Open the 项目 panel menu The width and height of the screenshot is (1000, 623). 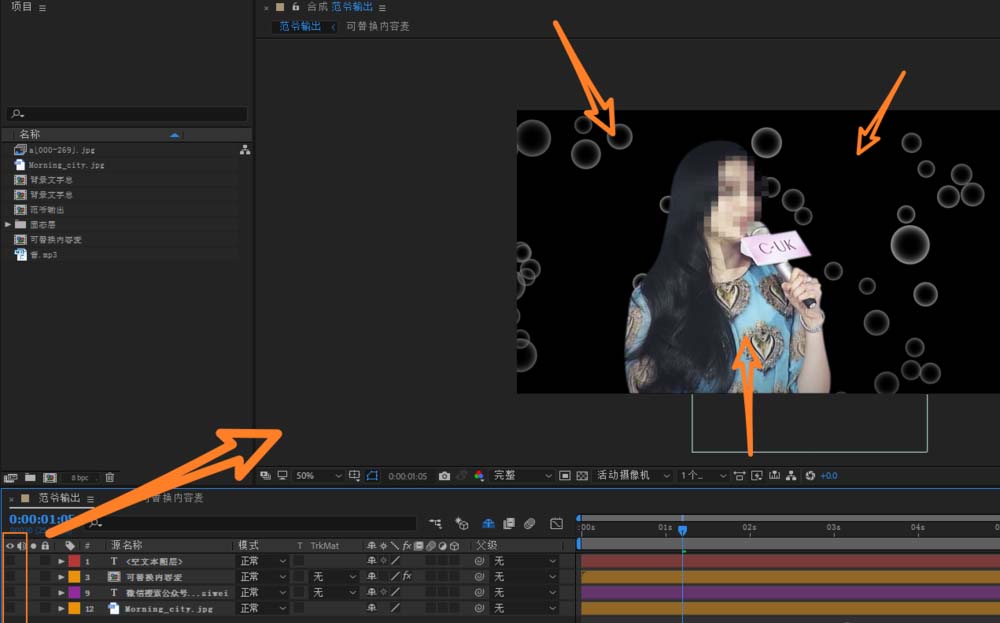(x=42, y=8)
